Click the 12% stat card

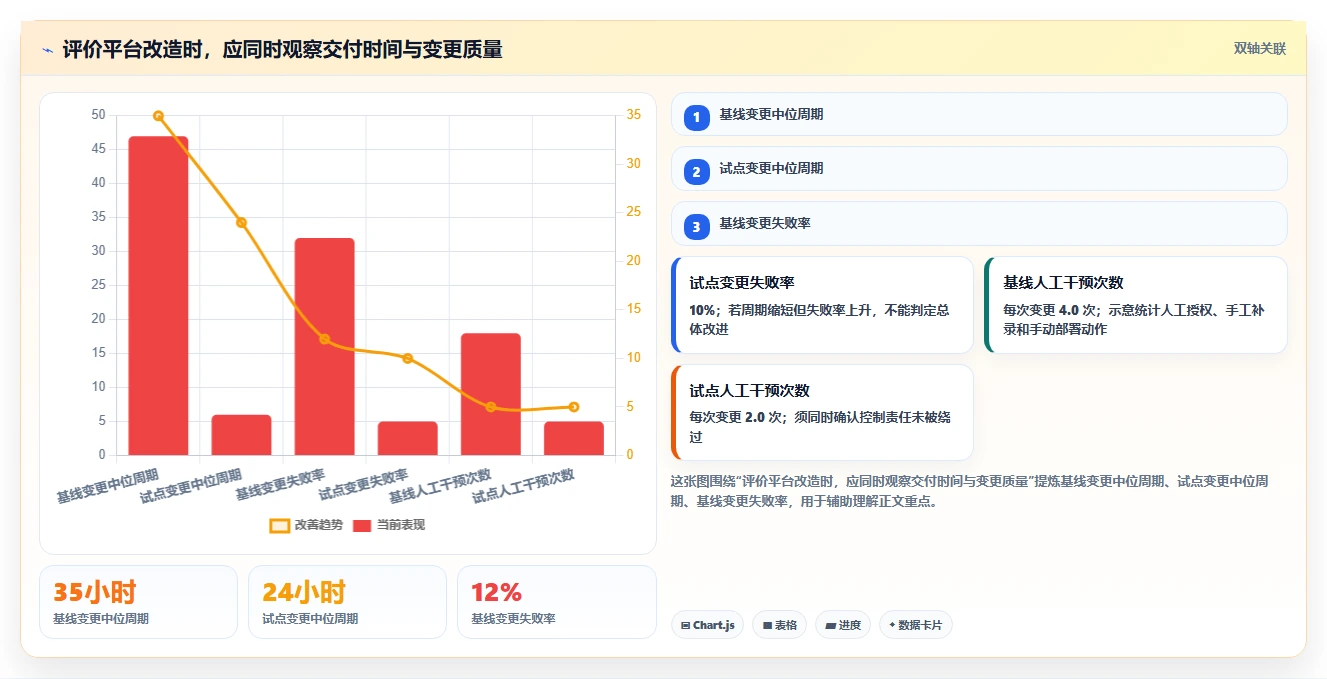[556, 602]
